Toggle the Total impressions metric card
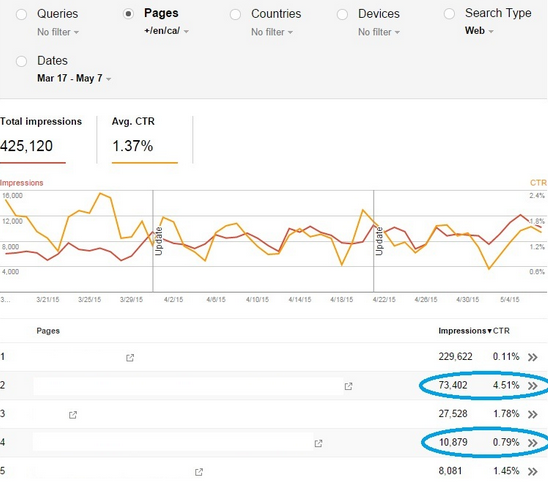The height and width of the screenshot is (487, 548). pos(41,139)
